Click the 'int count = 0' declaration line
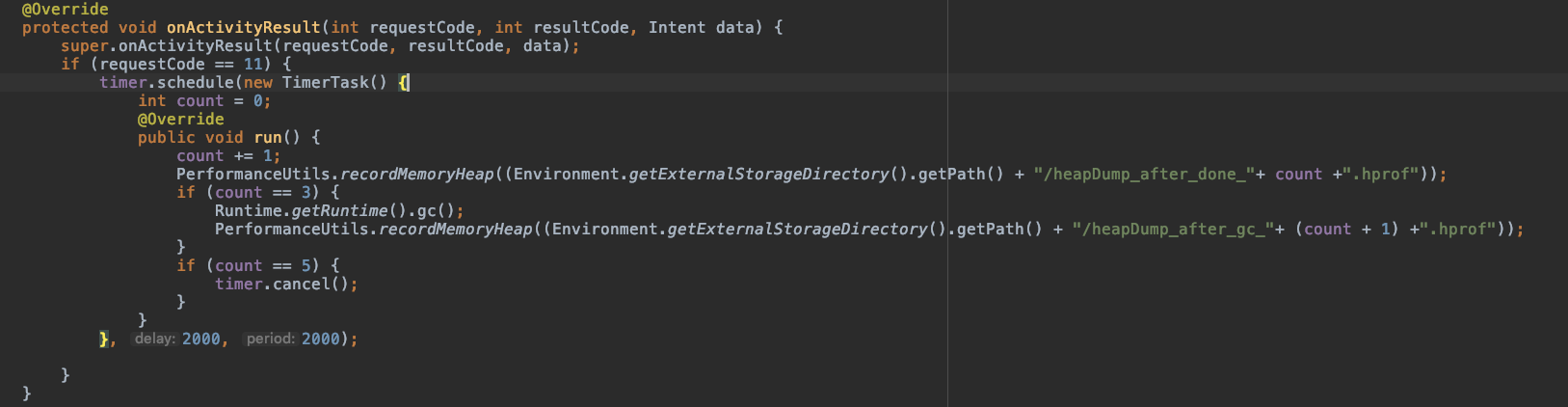Viewport: 1568px width, 407px height. [x=203, y=101]
